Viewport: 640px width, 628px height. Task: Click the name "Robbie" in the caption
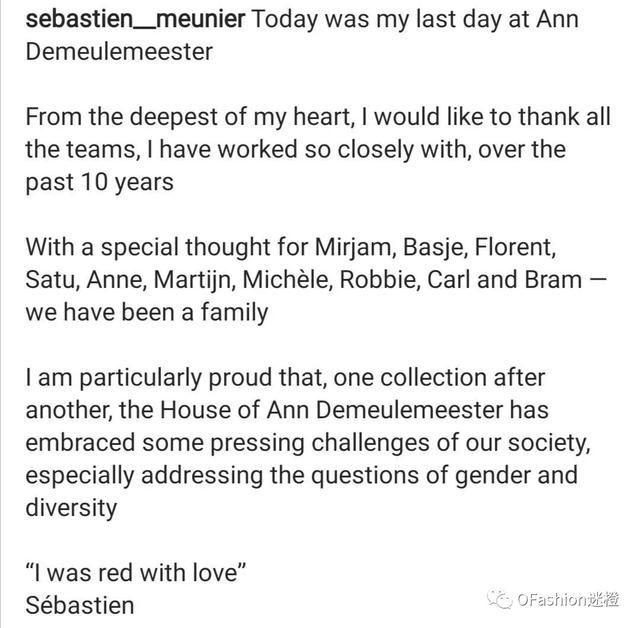(x=377, y=280)
